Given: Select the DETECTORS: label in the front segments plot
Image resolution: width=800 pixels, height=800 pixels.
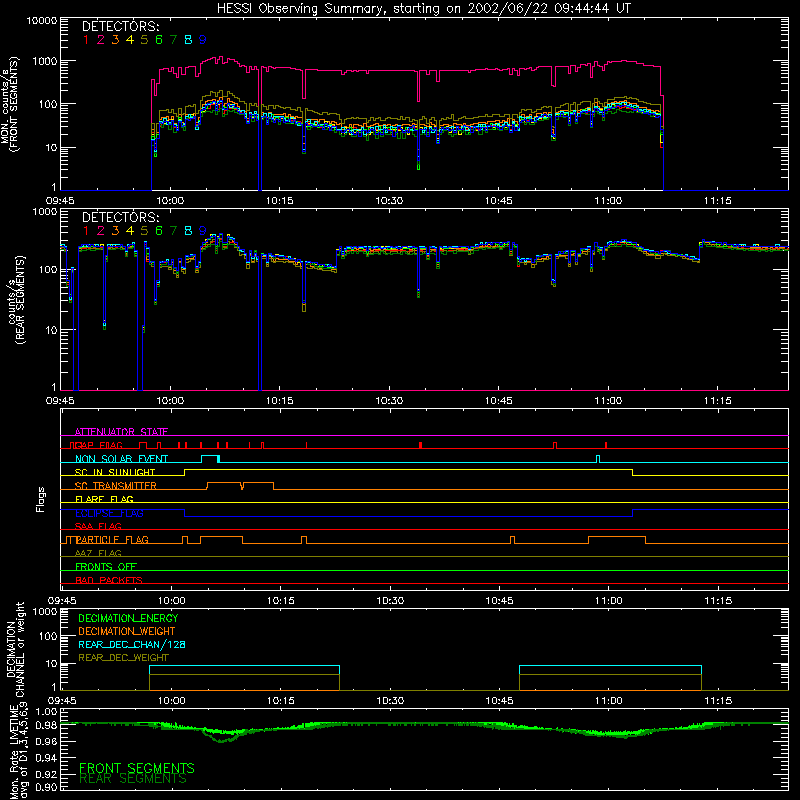Looking at the screenshot, I should pyautogui.click(x=120, y=26).
